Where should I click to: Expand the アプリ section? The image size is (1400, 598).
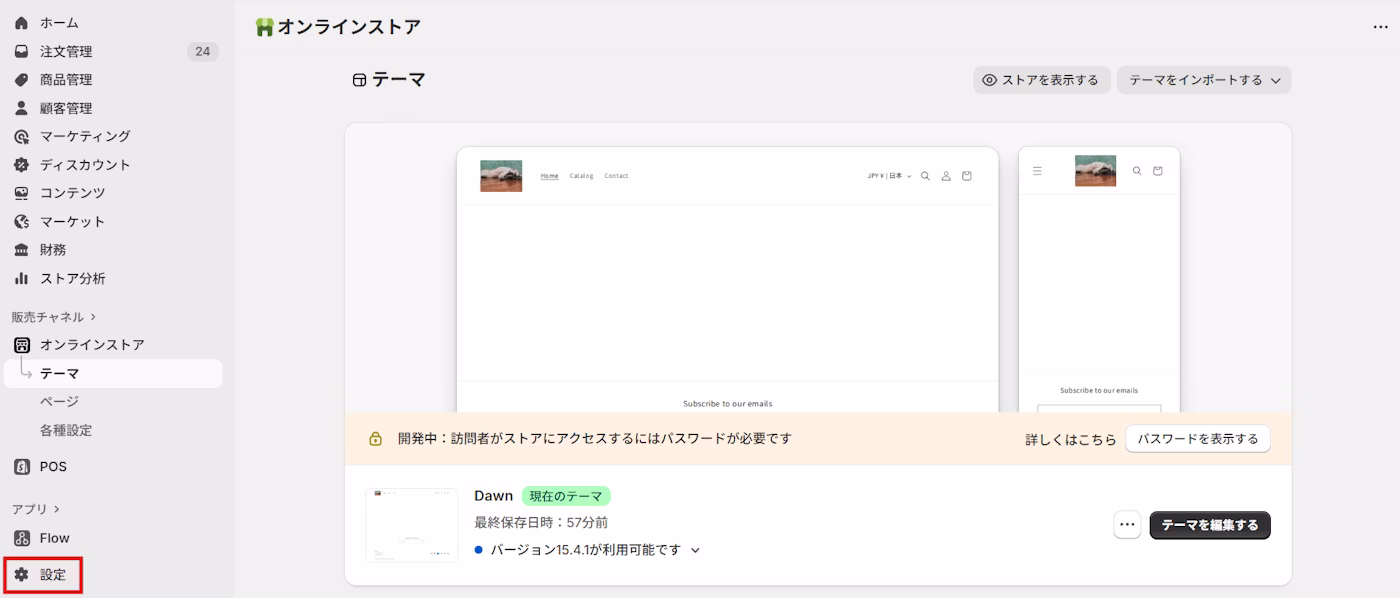[42, 508]
